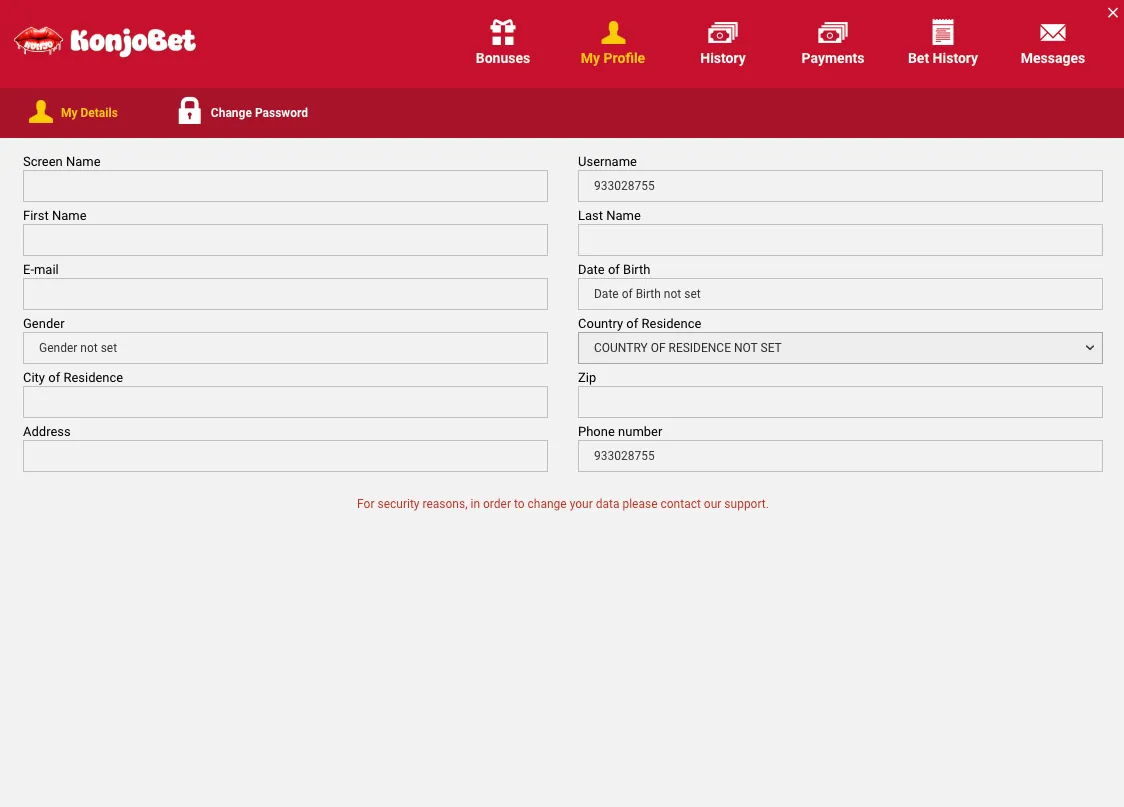Screen dimensions: 1124x807
Task: Click the Date of Birth field
Action: 840,294
